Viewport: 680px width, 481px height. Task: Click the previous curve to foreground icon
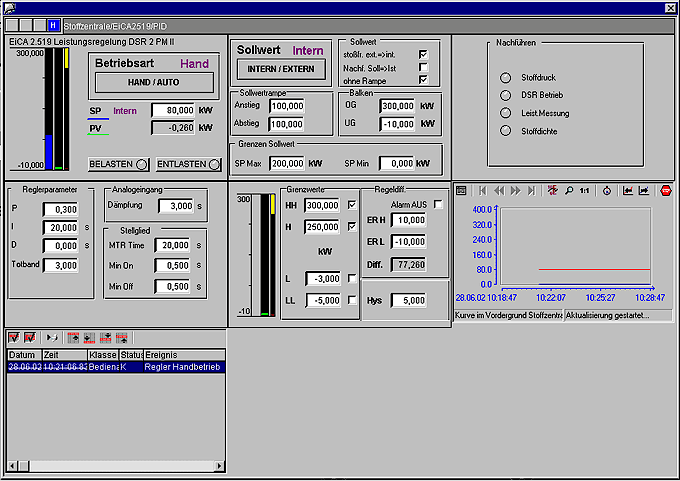pyautogui.click(x=628, y=190)
